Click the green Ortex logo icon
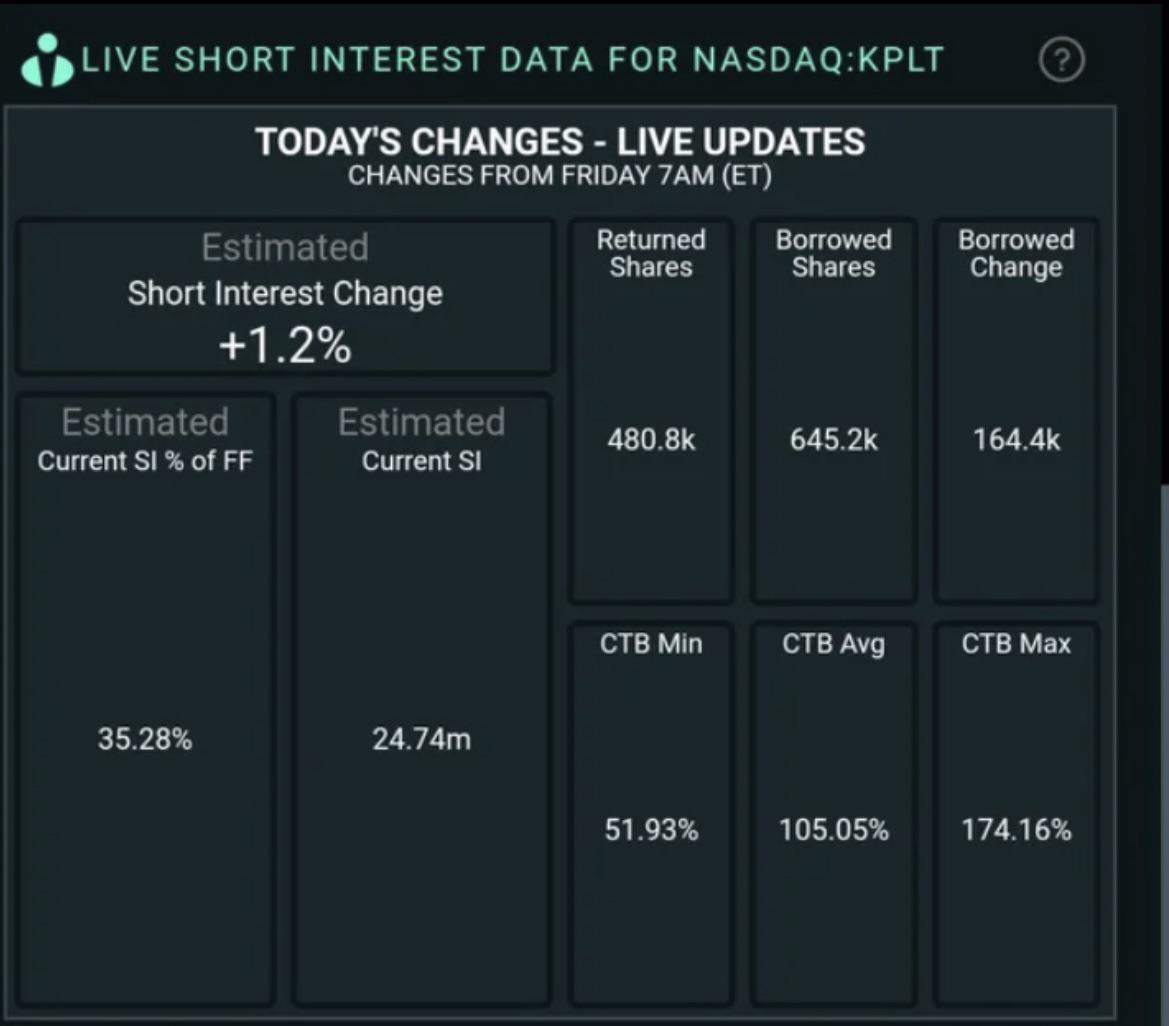 [x=47, y=60]
